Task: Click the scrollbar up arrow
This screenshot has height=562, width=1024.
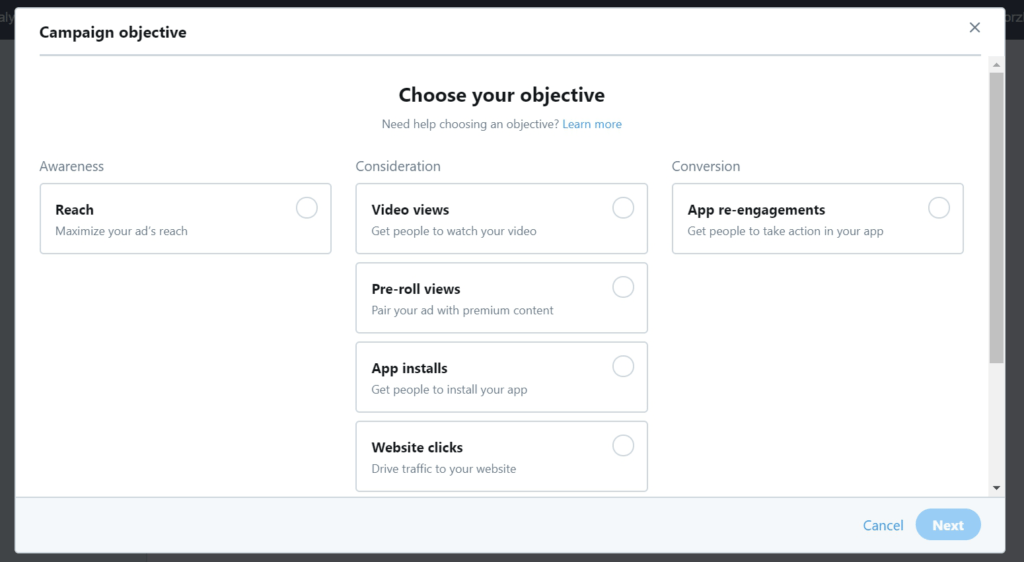Action: (996, 65)
